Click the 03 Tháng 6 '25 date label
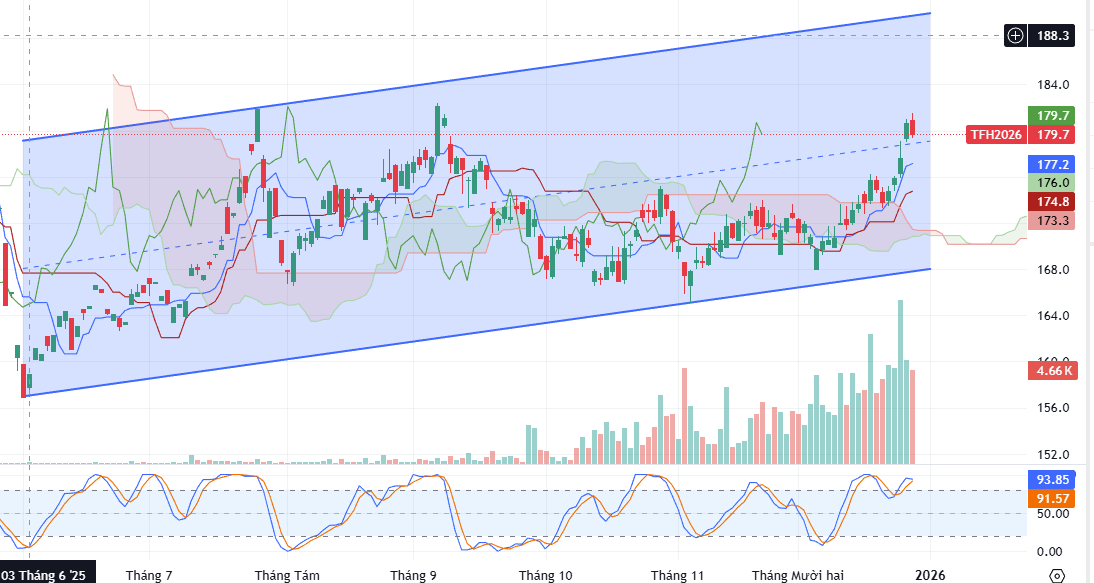 coord(47,576)
